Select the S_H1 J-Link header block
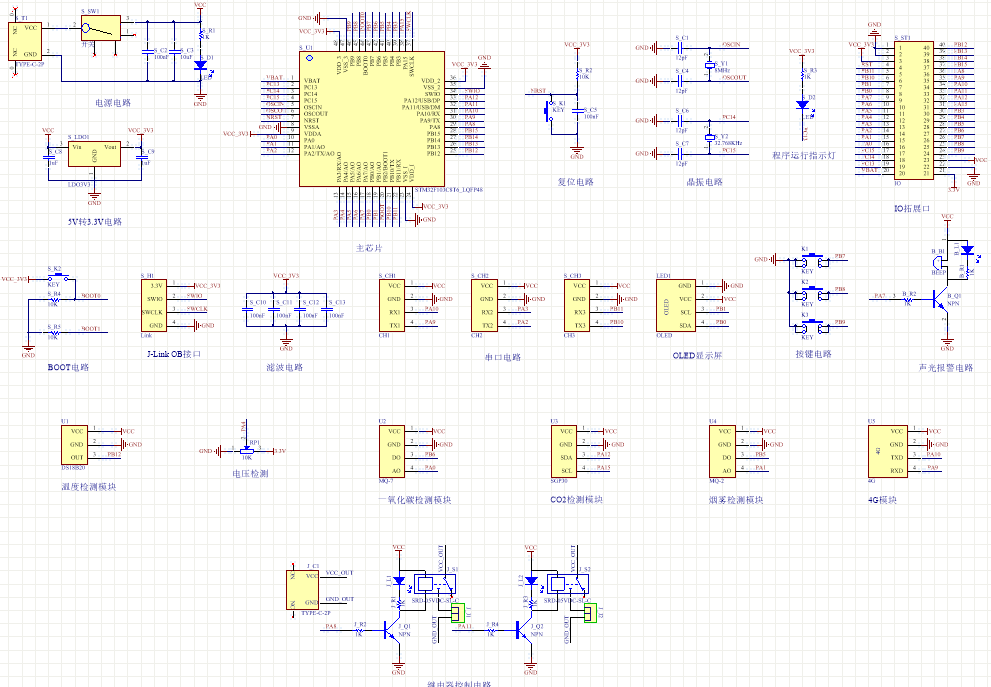This screenshot has width=991, height=687. pos(154,306)
